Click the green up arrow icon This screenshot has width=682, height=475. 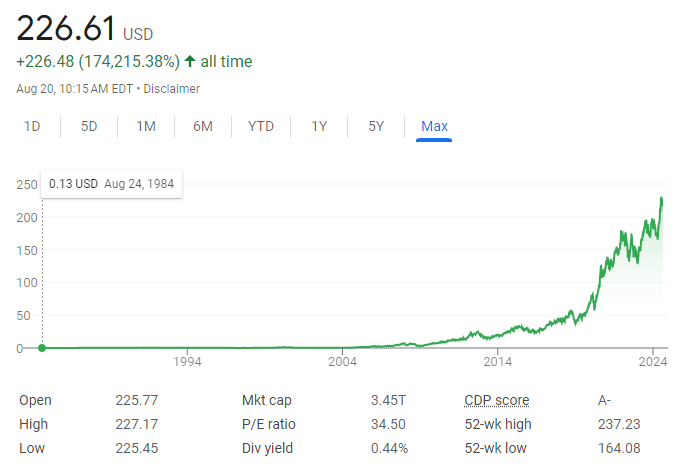click(191, 62)
